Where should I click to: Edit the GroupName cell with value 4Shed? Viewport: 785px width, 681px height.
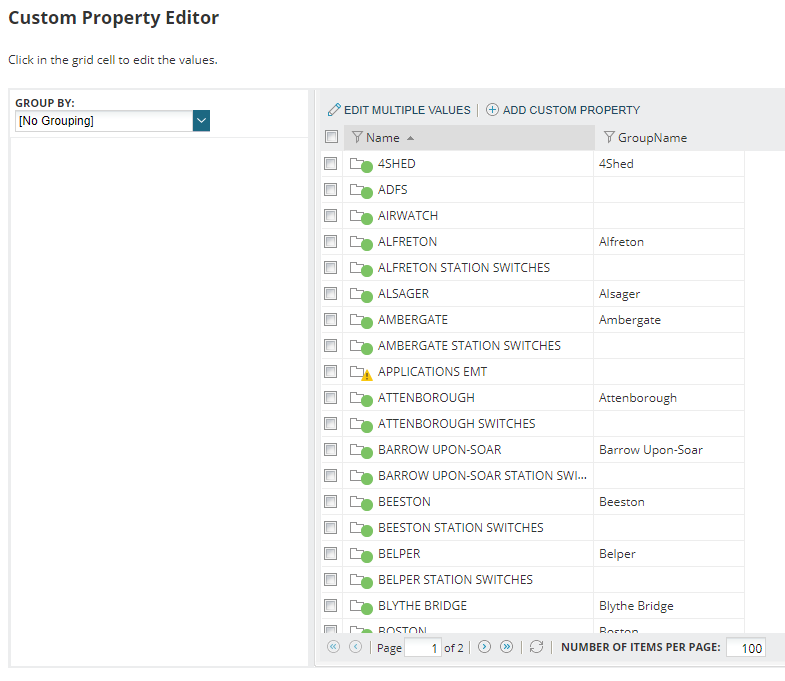point(669,164)
